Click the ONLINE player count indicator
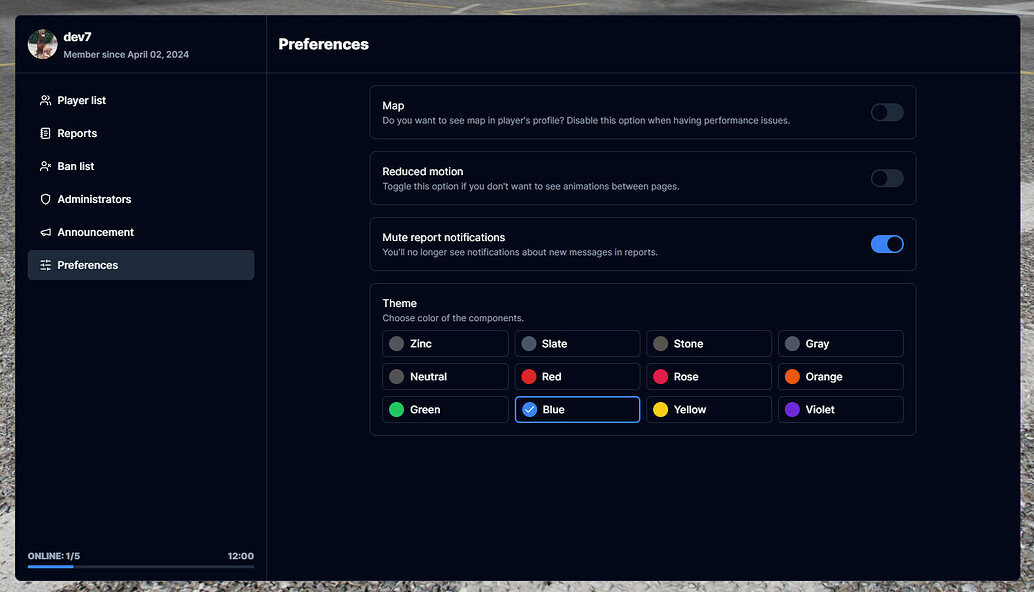The width and height of the screenshot is (1034, 592). [52, 555]
